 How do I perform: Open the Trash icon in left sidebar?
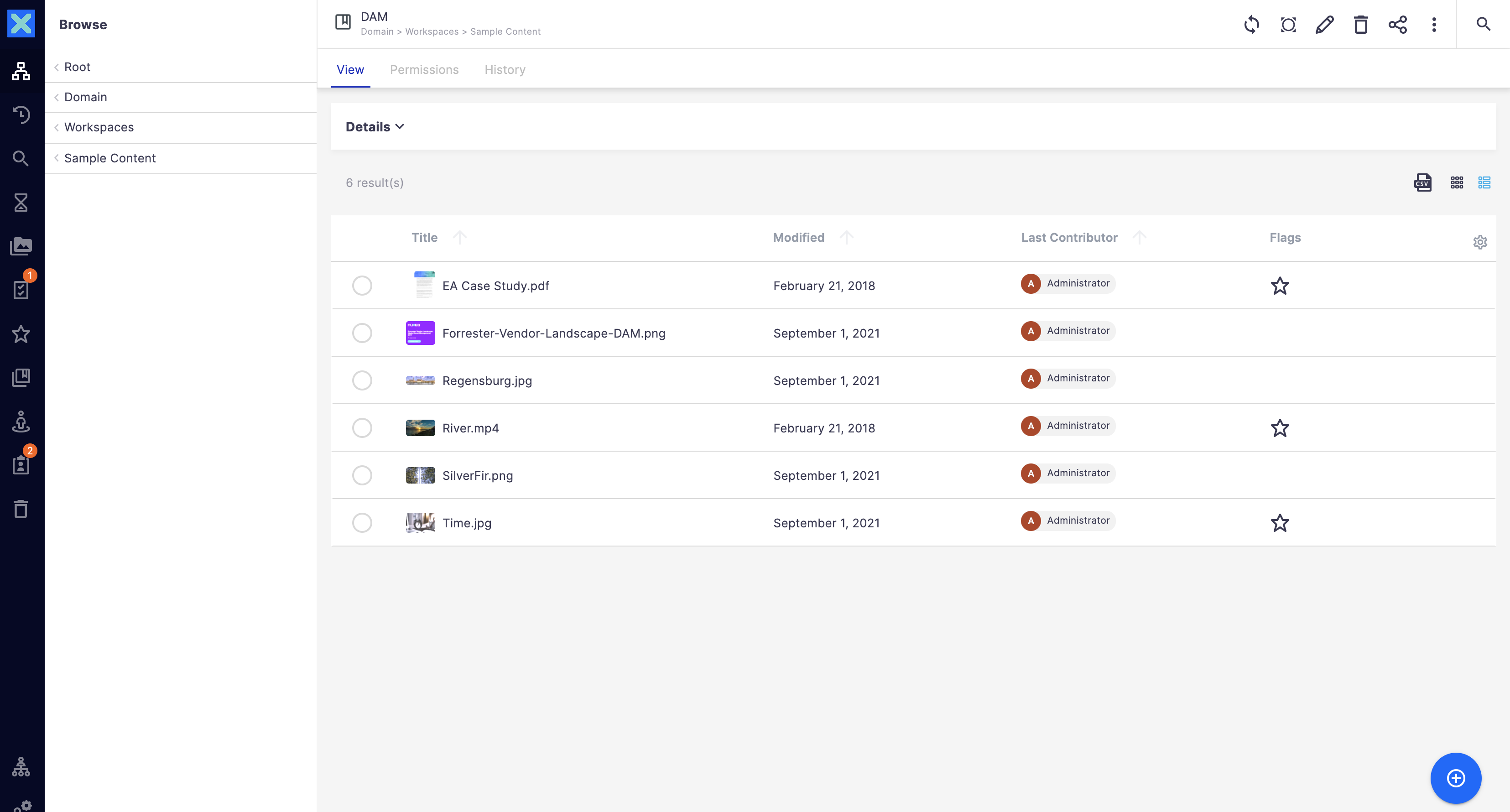tap(21, 509)
